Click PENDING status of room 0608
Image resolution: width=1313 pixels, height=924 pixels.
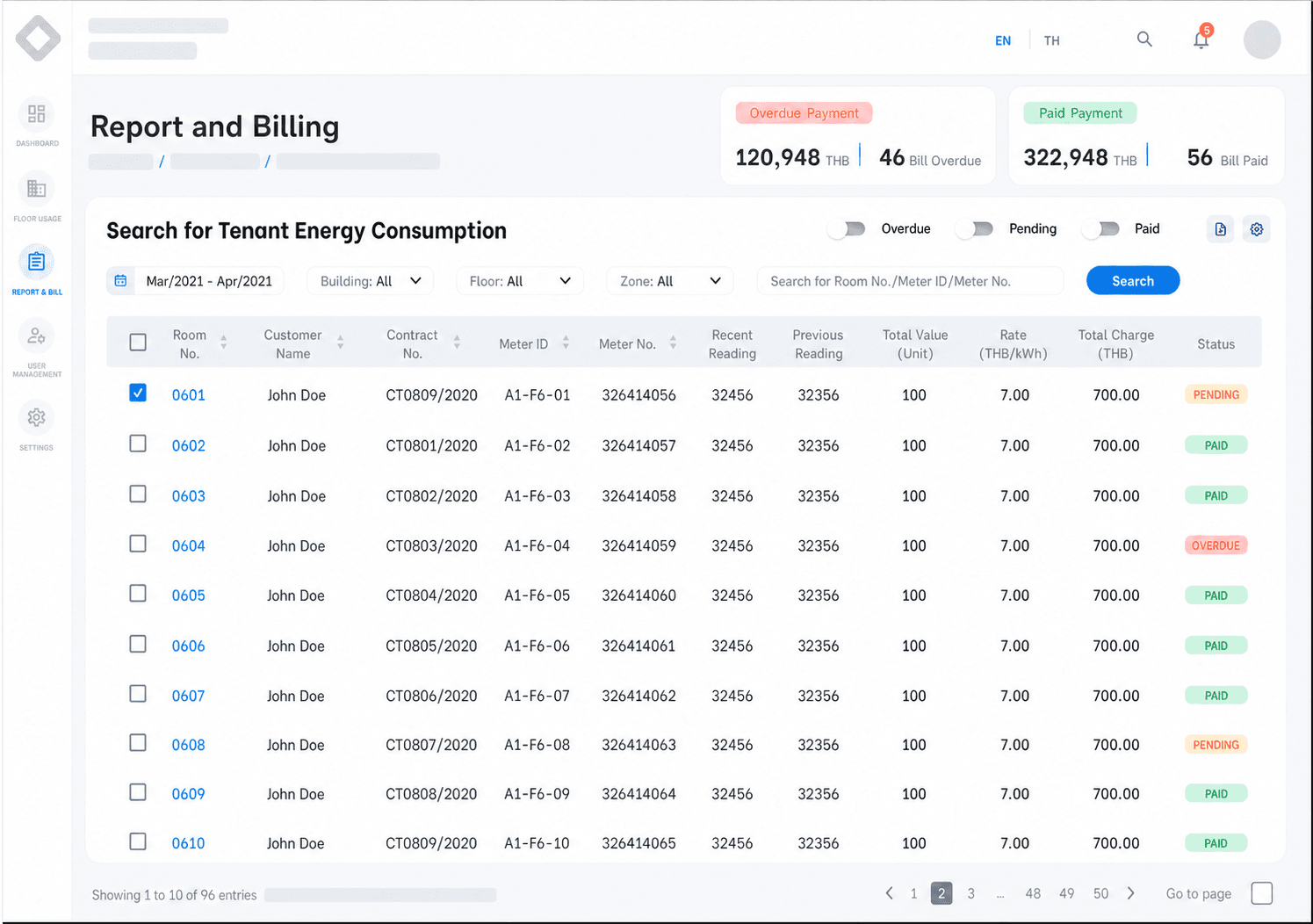coord(1216,745)
